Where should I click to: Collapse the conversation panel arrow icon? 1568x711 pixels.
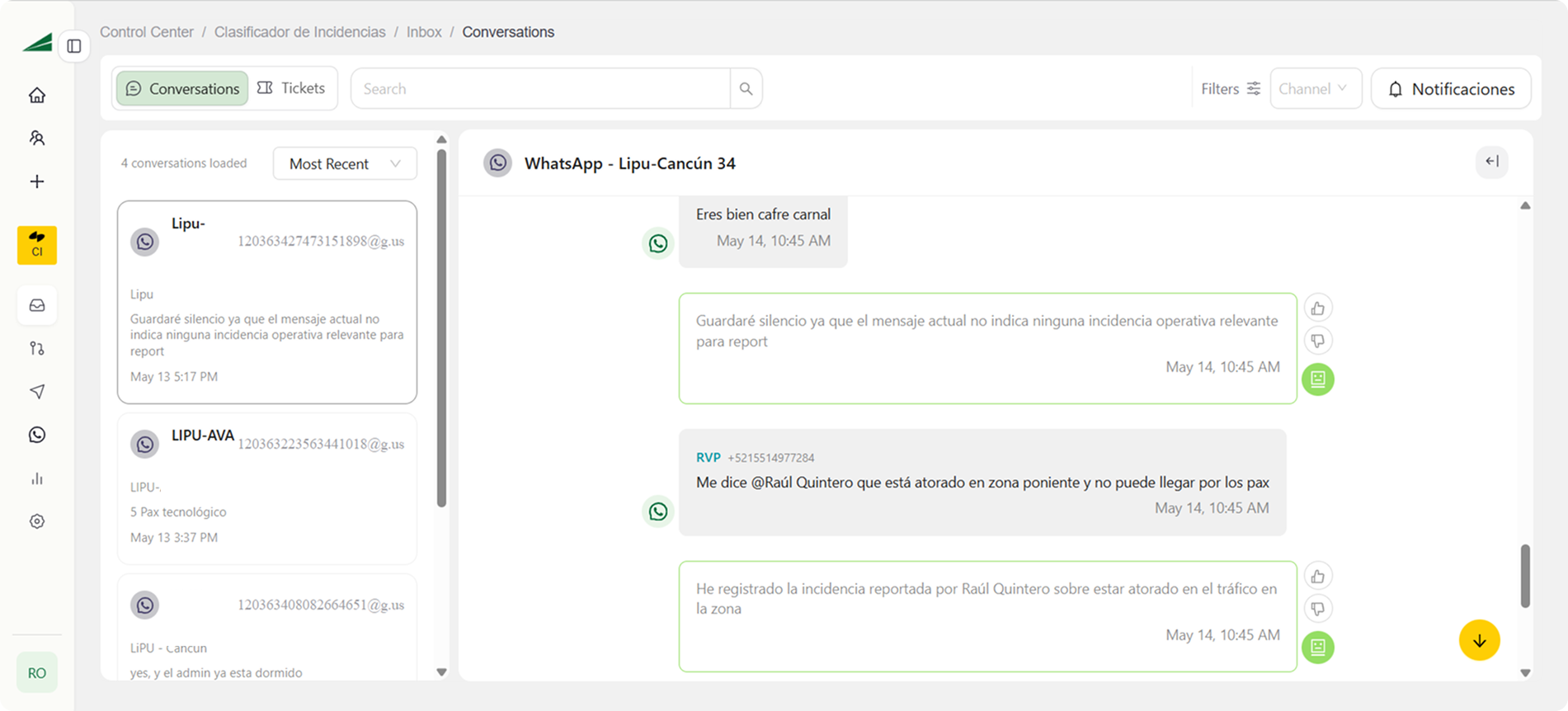[x=1492, y=162]
